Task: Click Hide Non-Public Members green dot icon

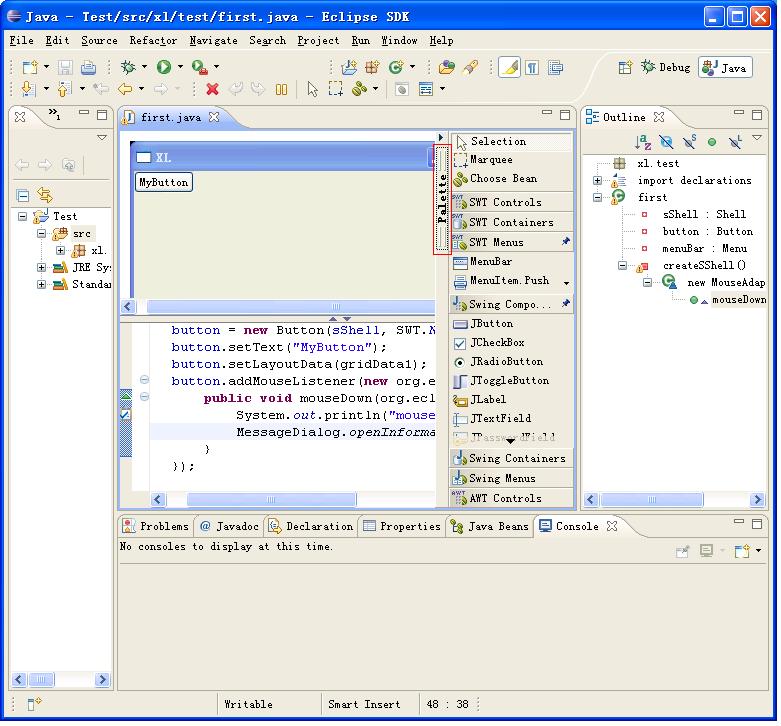Action: coord(712,142)
